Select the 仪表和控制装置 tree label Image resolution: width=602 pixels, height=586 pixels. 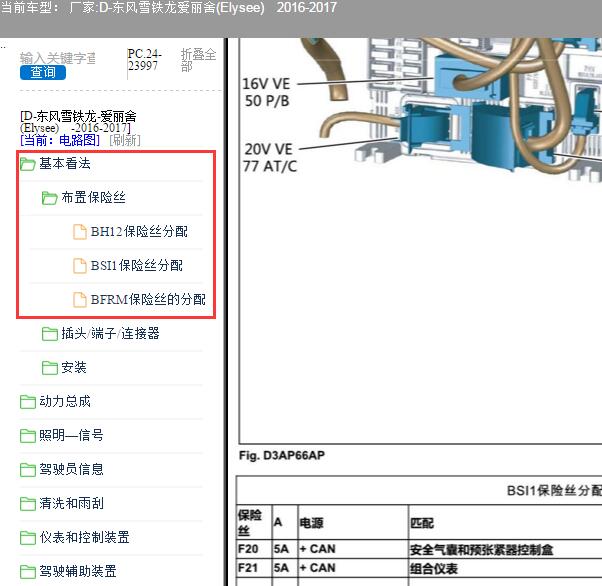[x=84, y=537]
